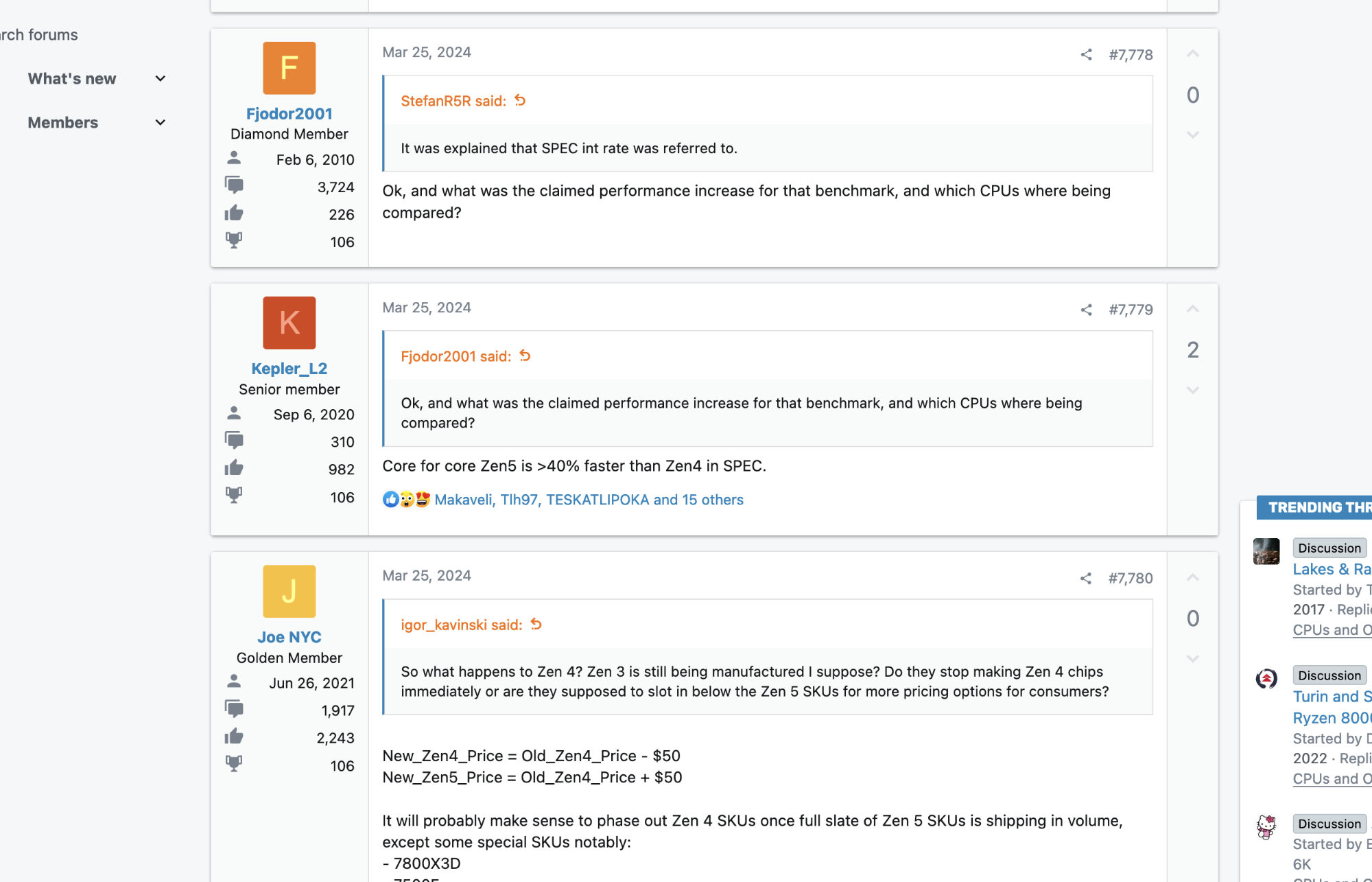This screenshot has height=882, width=1372.
Task: Open trending thread Turin and Ryzen
Action: 1331,707
